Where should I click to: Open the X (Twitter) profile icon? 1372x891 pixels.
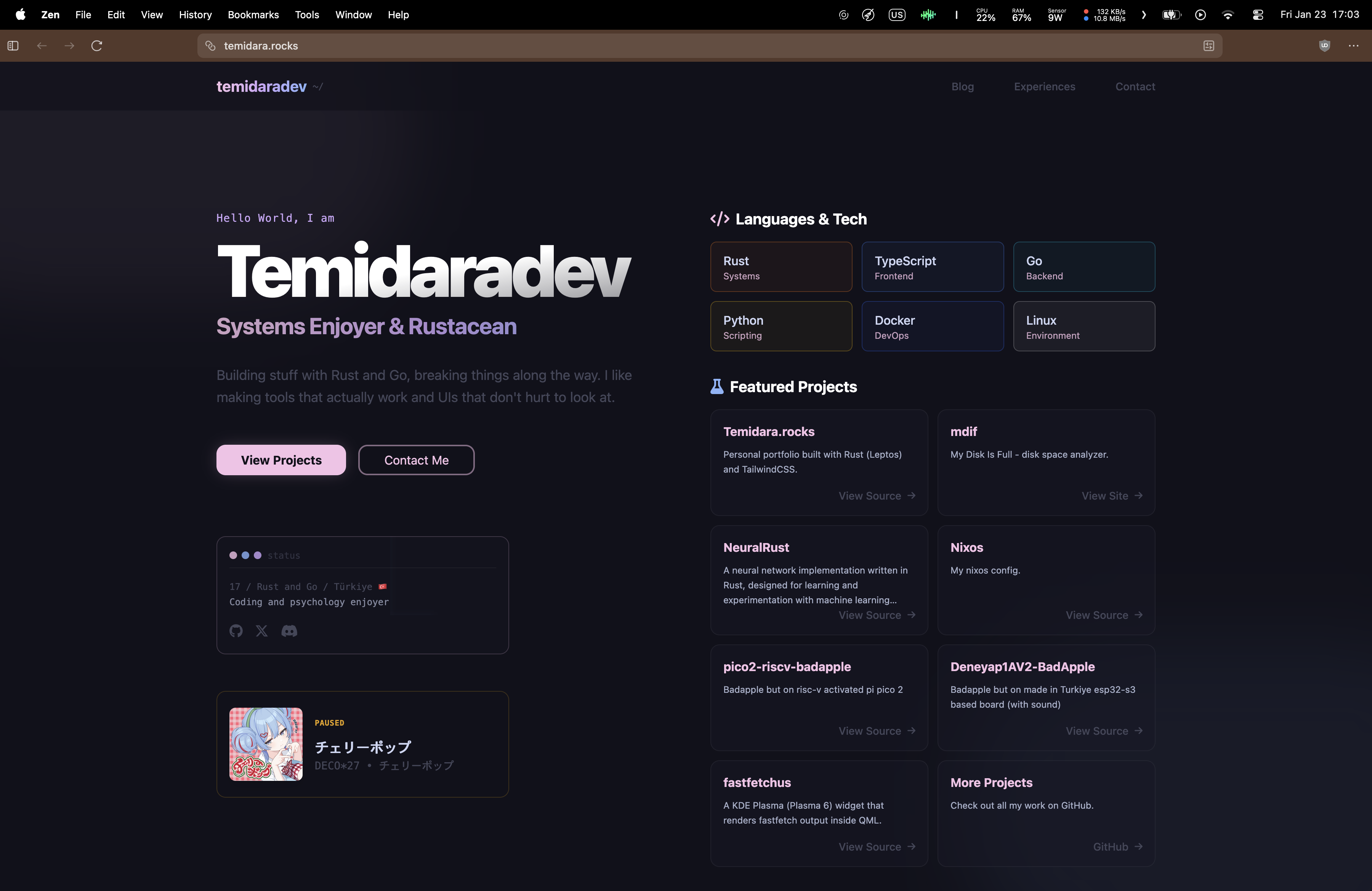262,631
